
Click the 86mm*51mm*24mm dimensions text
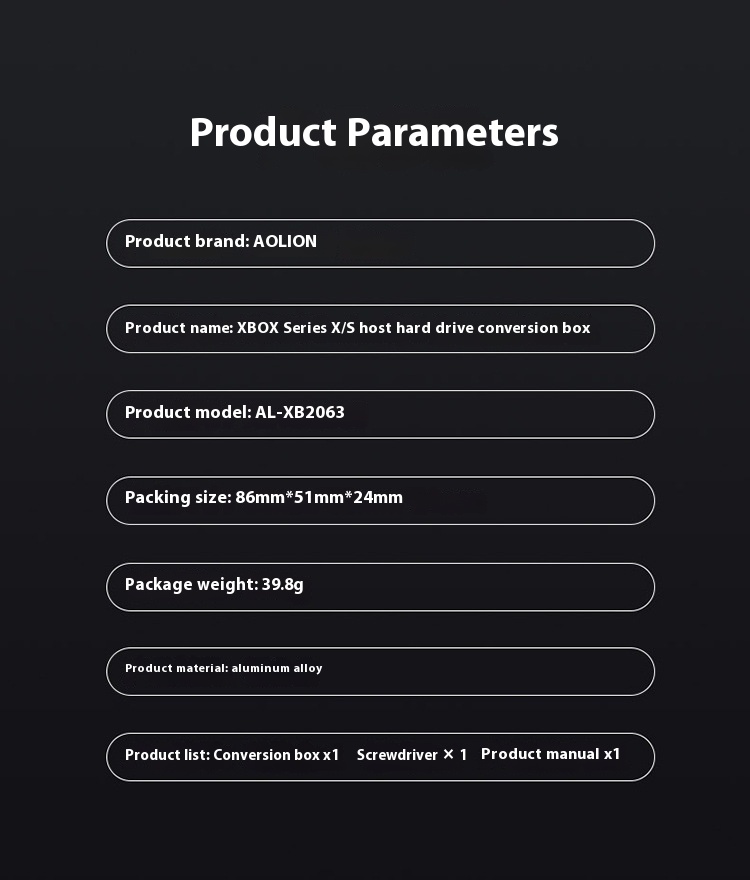[319, 497]
